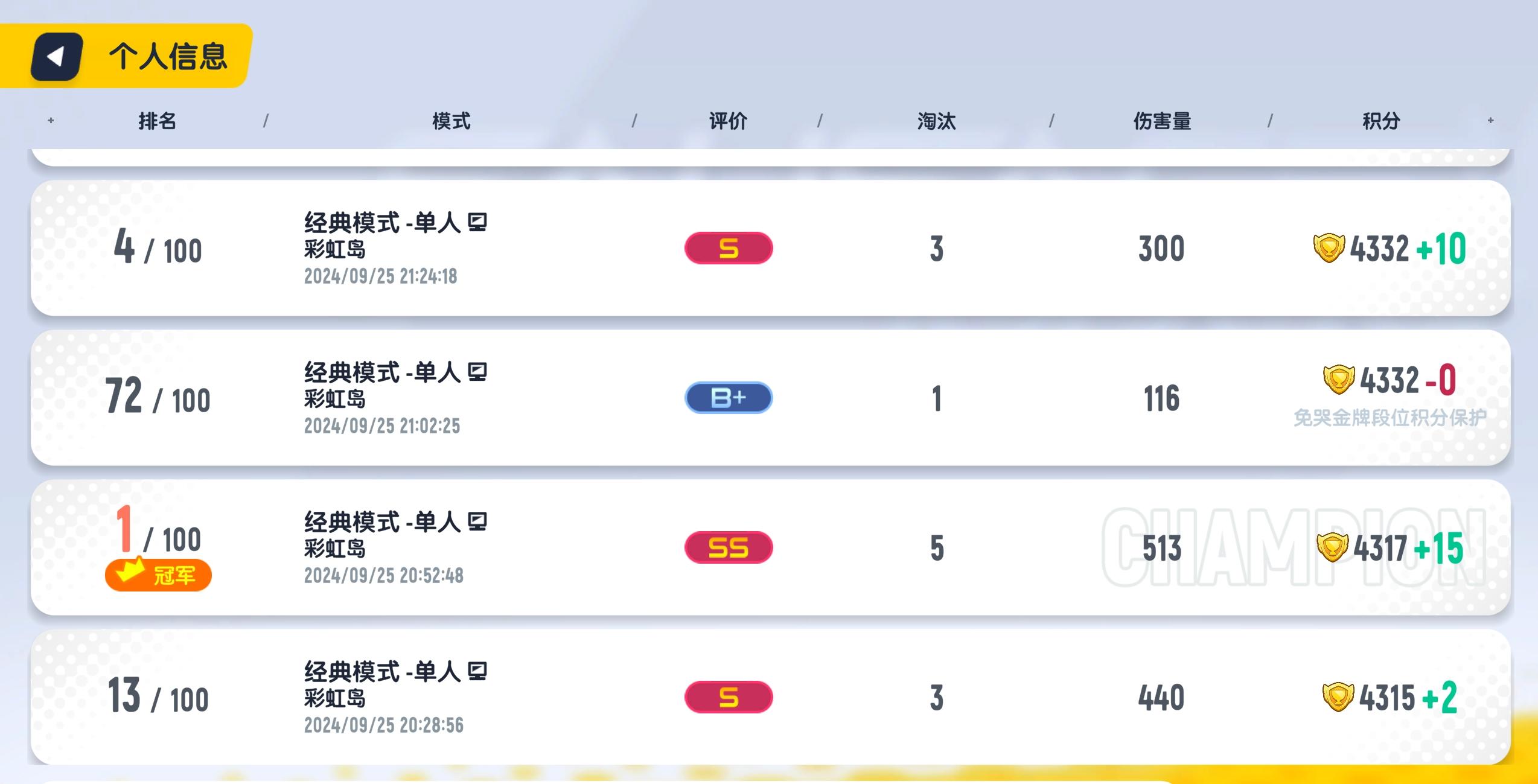Select the 伤害量 column header
Screen dimensions: 1538x784
tap(1162, 121)
